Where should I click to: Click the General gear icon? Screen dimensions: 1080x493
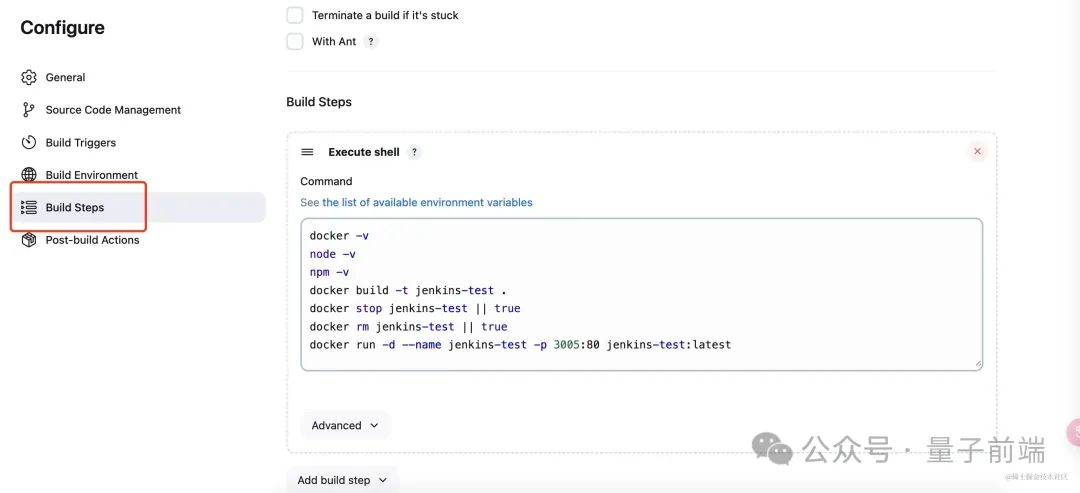(x=29, y=77)
